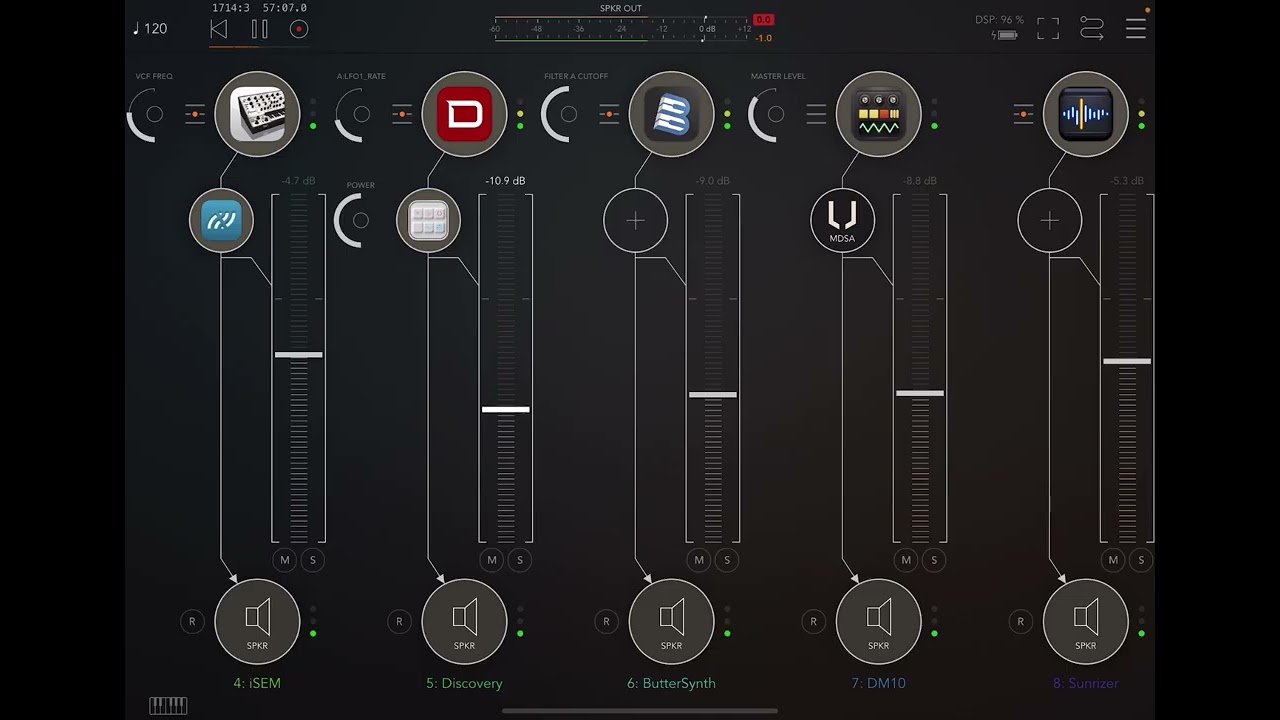The image size is (1280, 720).
Task: Open the iSEM synth instrument icon
Action: click(x=257, y=114)
